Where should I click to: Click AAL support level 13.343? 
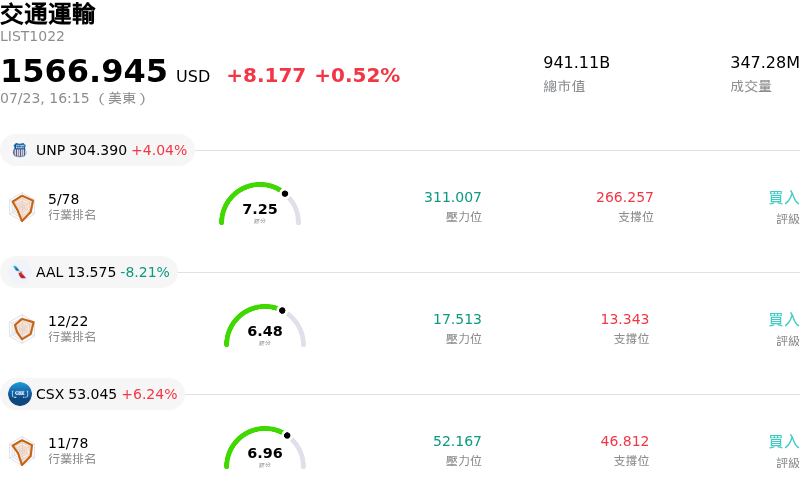624,319
